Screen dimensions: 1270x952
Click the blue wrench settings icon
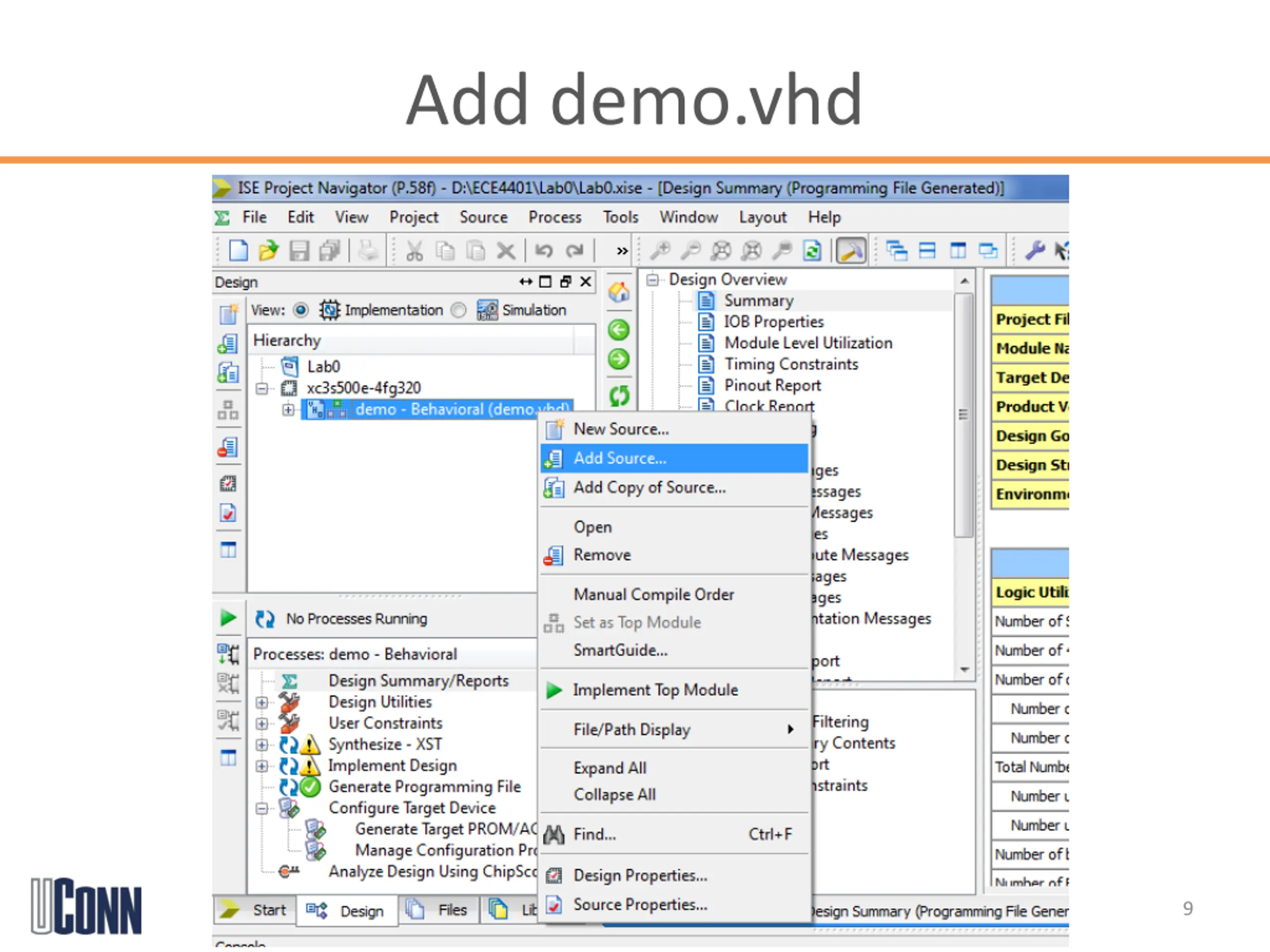1034,251
